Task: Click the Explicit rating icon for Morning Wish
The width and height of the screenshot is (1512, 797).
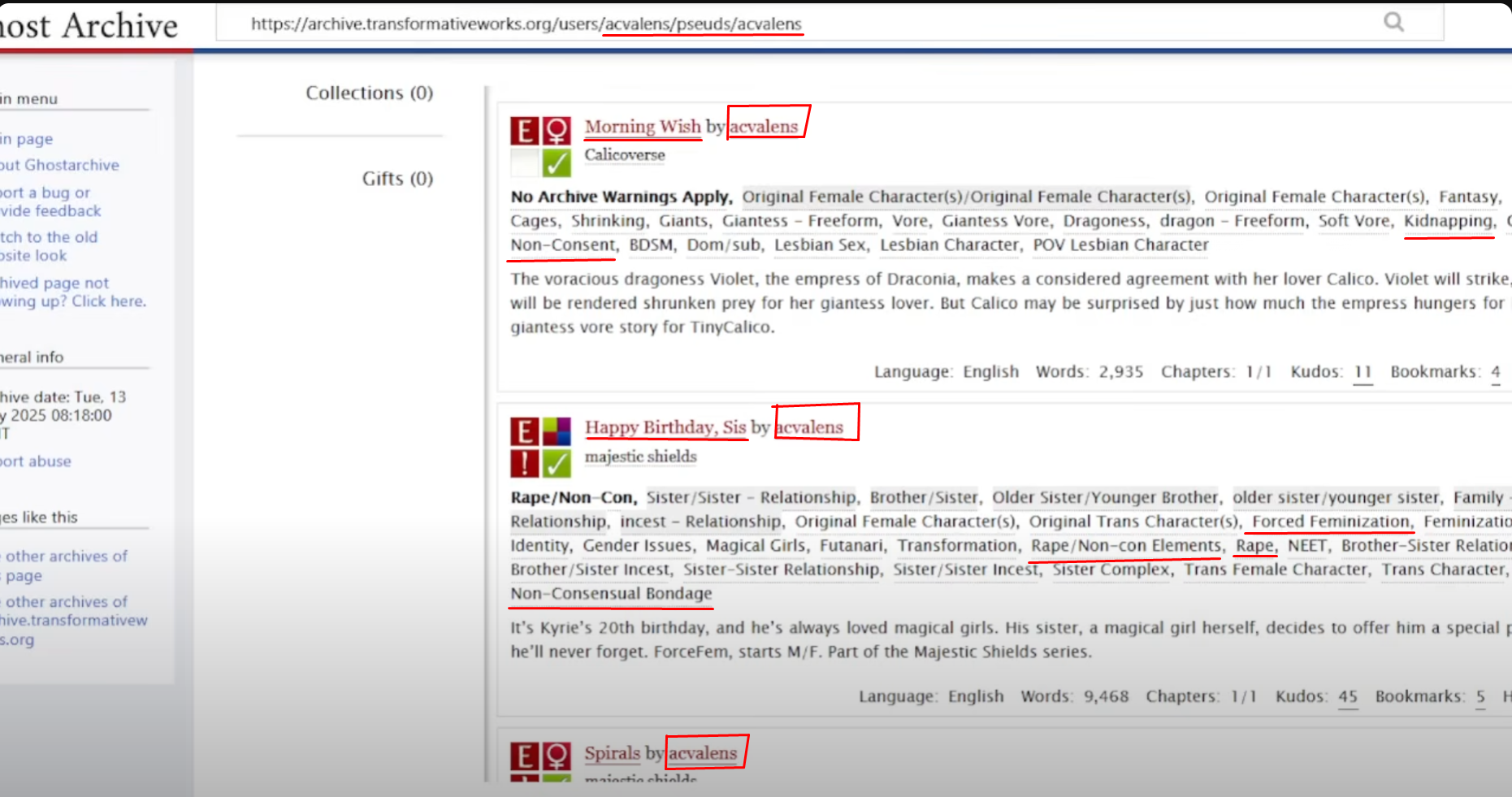Action: click(x=524, y=131)
